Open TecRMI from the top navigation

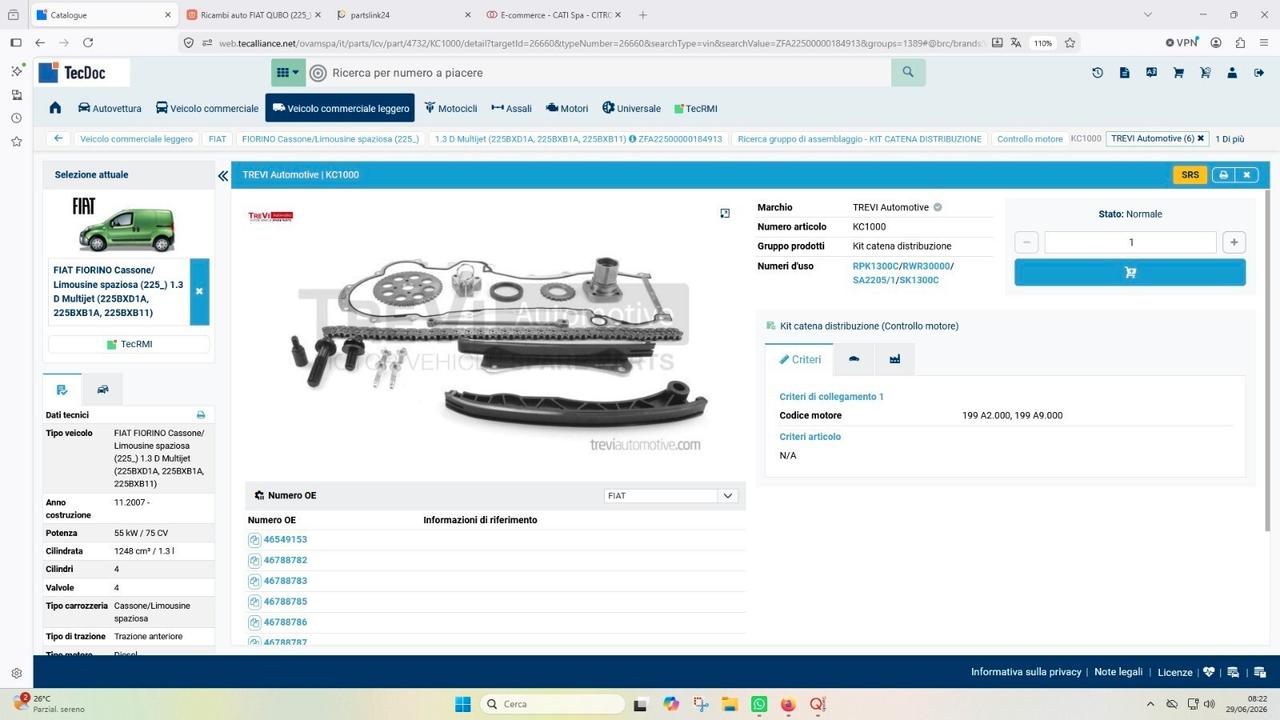(696, 108)
